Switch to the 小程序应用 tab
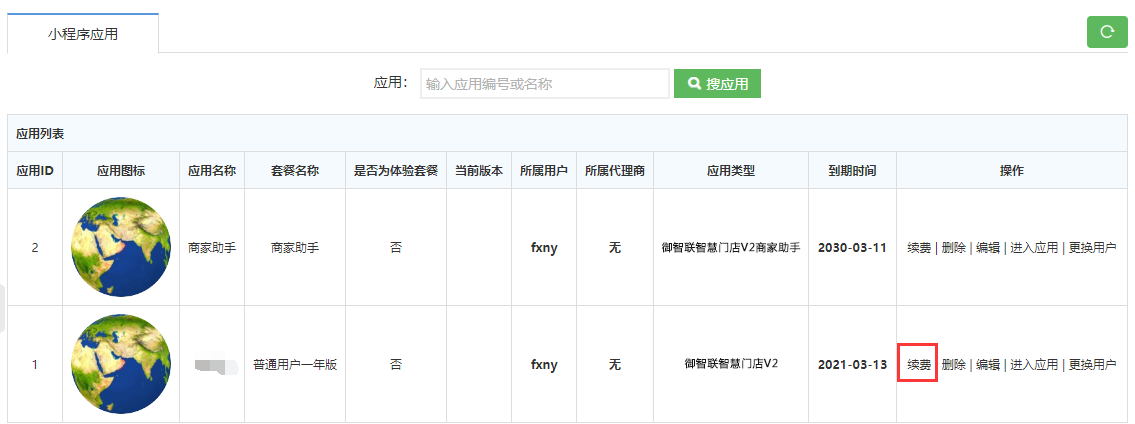Screen dimensions: 1135x424 pos(83,34)
